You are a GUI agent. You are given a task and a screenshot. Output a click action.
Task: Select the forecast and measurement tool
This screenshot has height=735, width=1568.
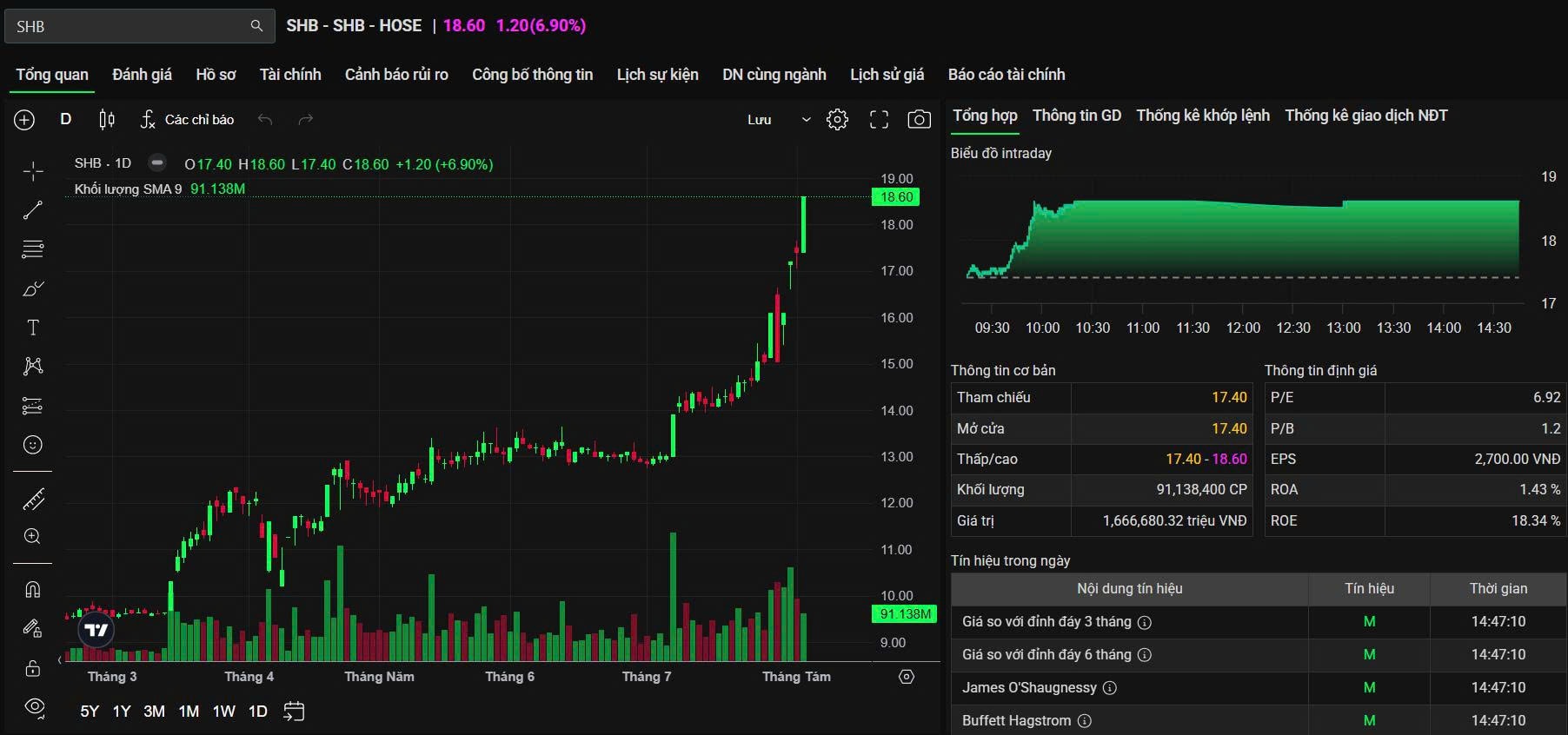pos(33,406)
